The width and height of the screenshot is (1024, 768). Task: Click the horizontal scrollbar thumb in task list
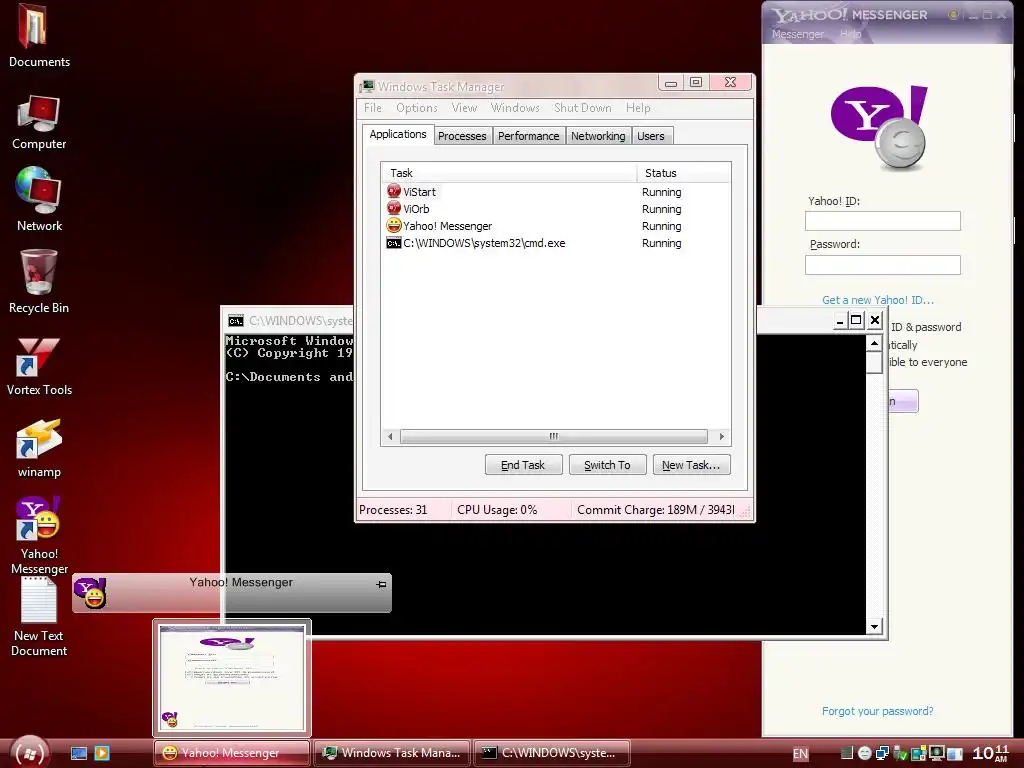click(554, 436)
